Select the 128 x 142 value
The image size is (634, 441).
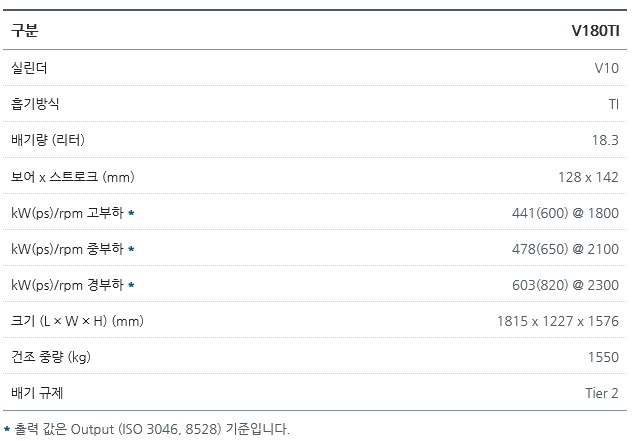pos(588,177)
